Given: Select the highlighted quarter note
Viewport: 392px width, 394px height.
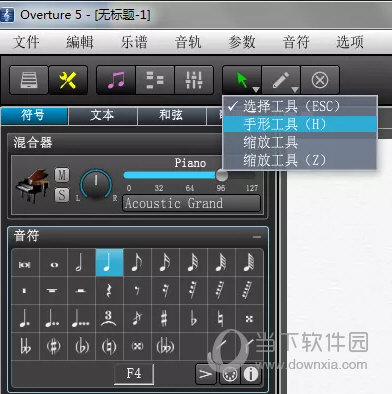Looking at the screenshot, I should tap(109, 263).
